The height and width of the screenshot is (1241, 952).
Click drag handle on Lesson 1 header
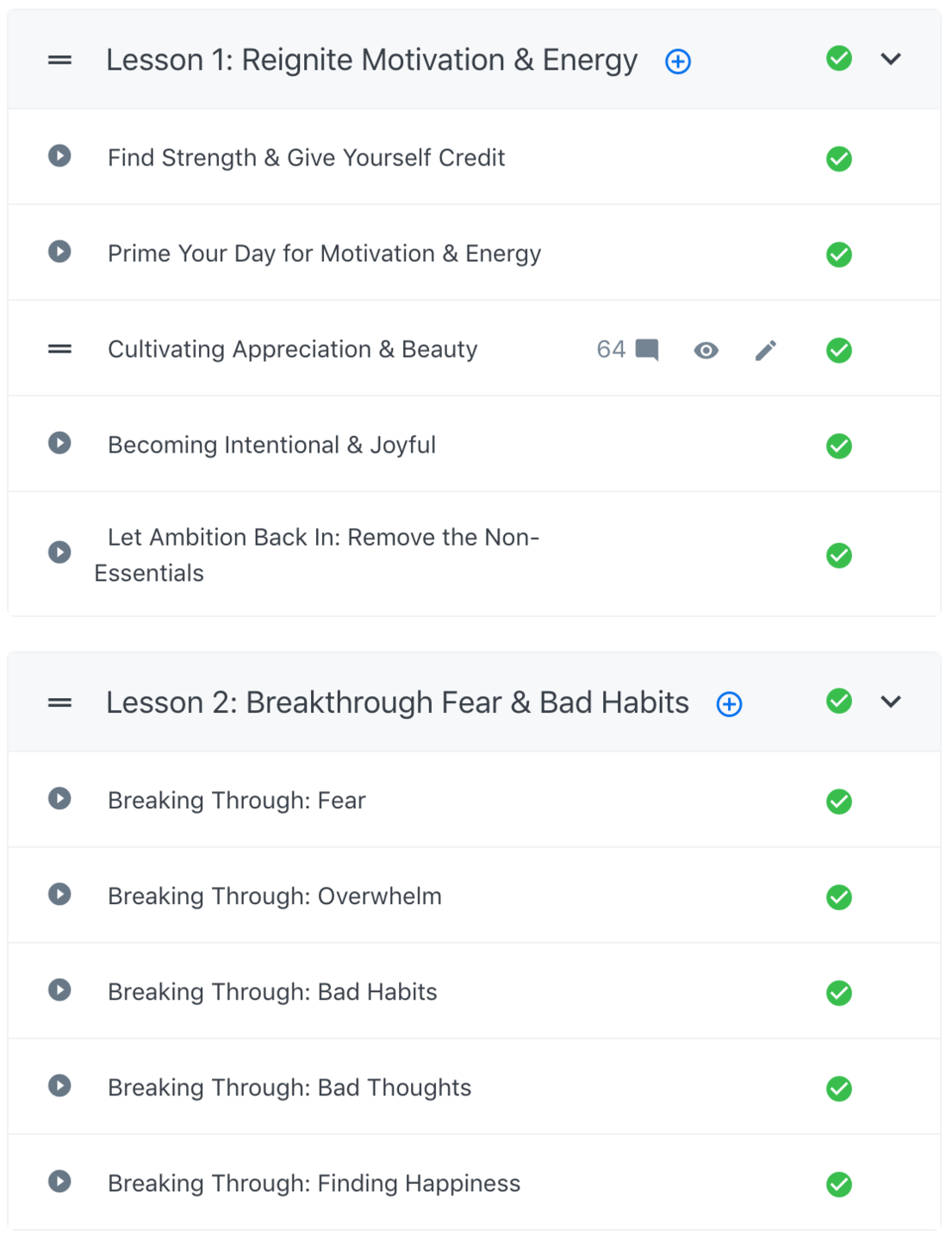click(59, 60)
